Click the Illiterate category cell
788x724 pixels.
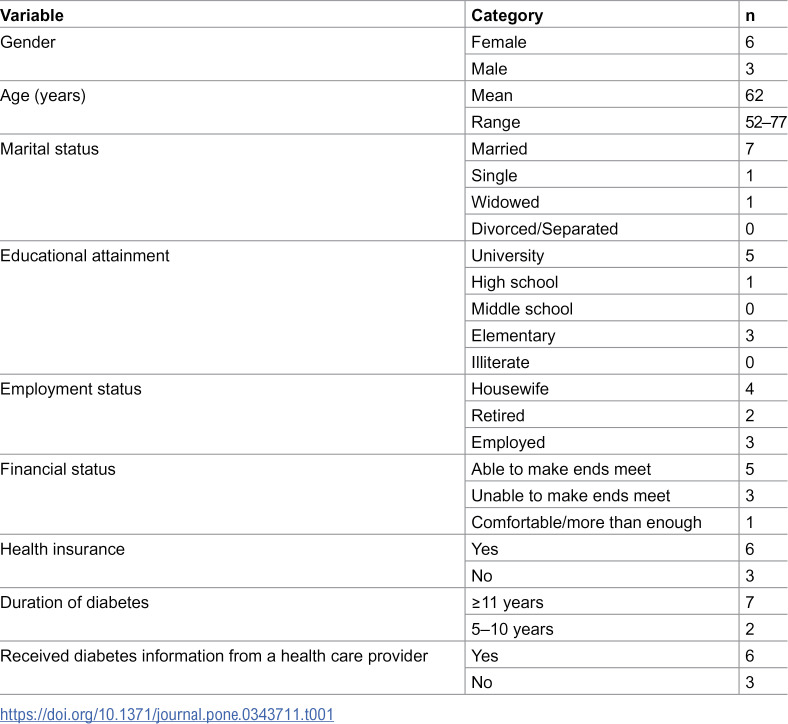(x=500, y=362)
